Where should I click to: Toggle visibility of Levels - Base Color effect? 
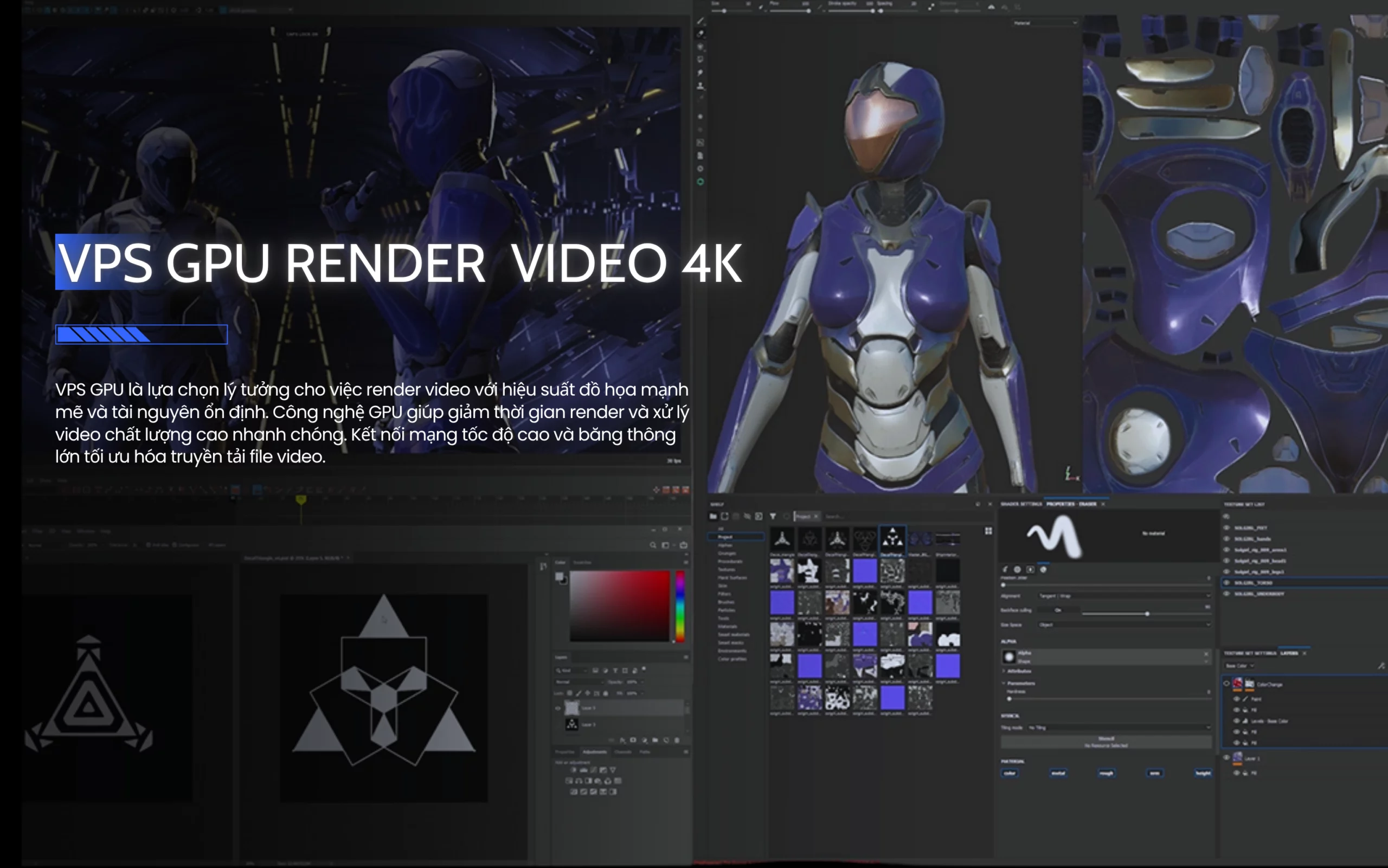click(x=1236, y=721)
